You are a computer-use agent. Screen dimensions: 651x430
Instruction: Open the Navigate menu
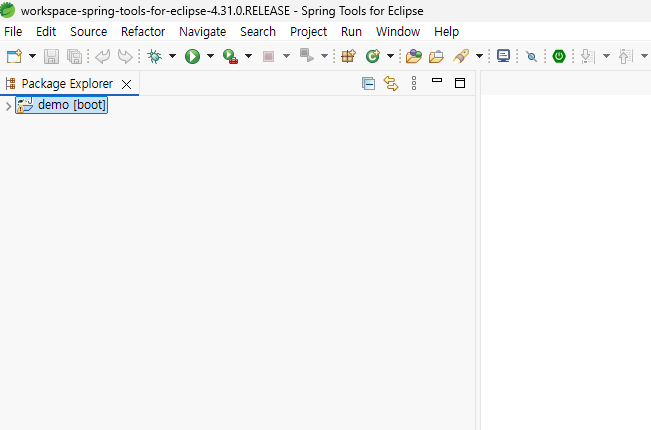[x=202, y=31]
